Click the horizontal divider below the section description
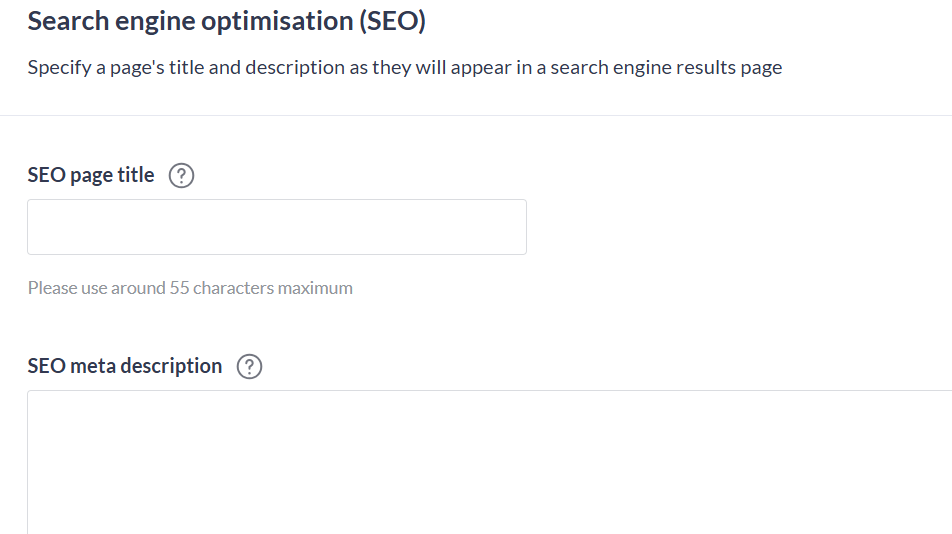This screenshot has width=952, height=534. coord(476,115)
